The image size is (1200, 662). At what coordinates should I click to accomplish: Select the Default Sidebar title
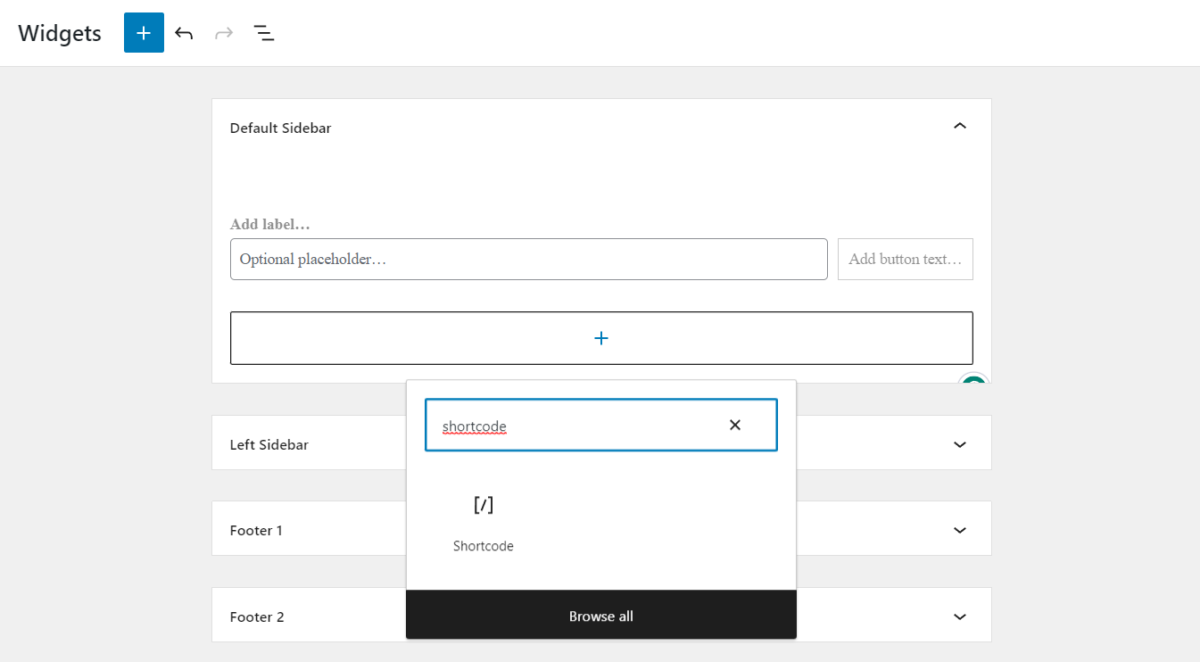point(280,128)
